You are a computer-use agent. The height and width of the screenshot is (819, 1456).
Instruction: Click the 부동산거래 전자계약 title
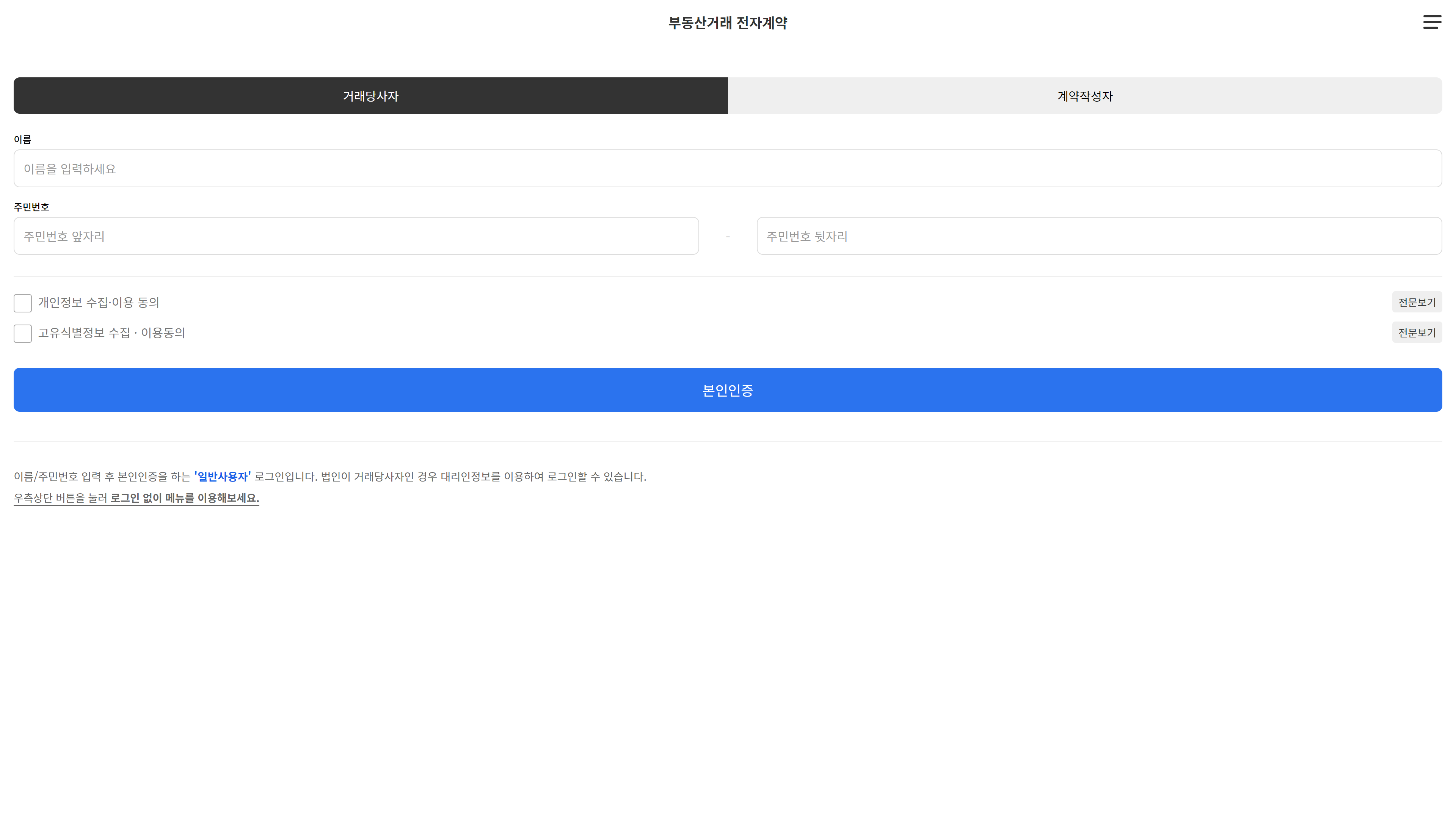(728, 23)
